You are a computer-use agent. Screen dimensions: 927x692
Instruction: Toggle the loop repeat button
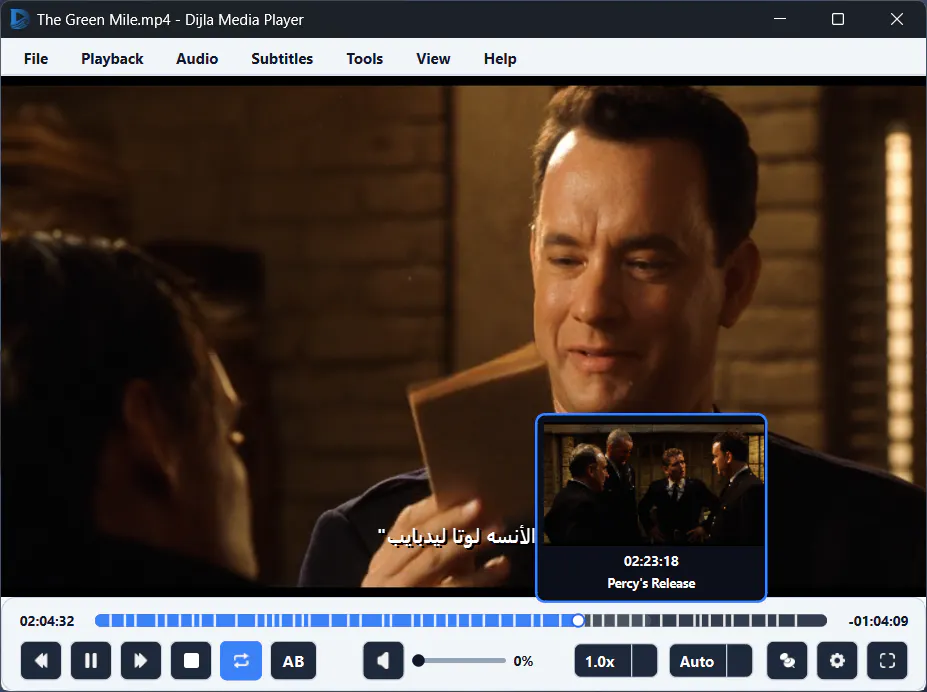(241, 660)
